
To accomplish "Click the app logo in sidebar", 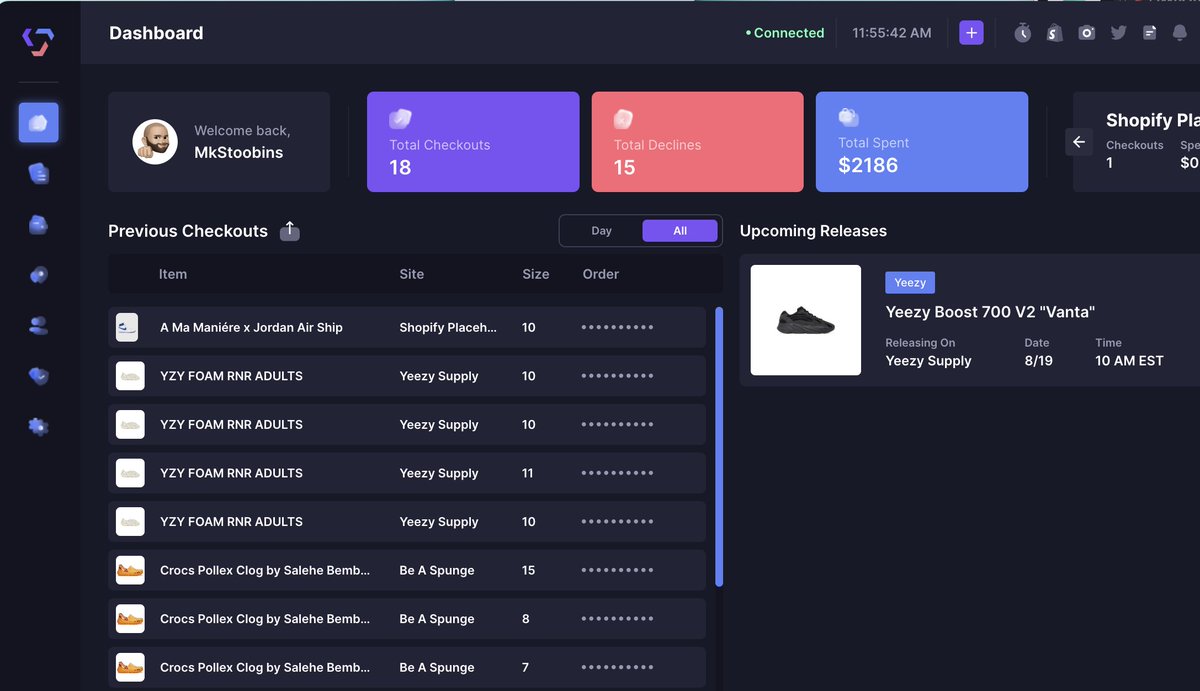I will (x=38, y=42).
